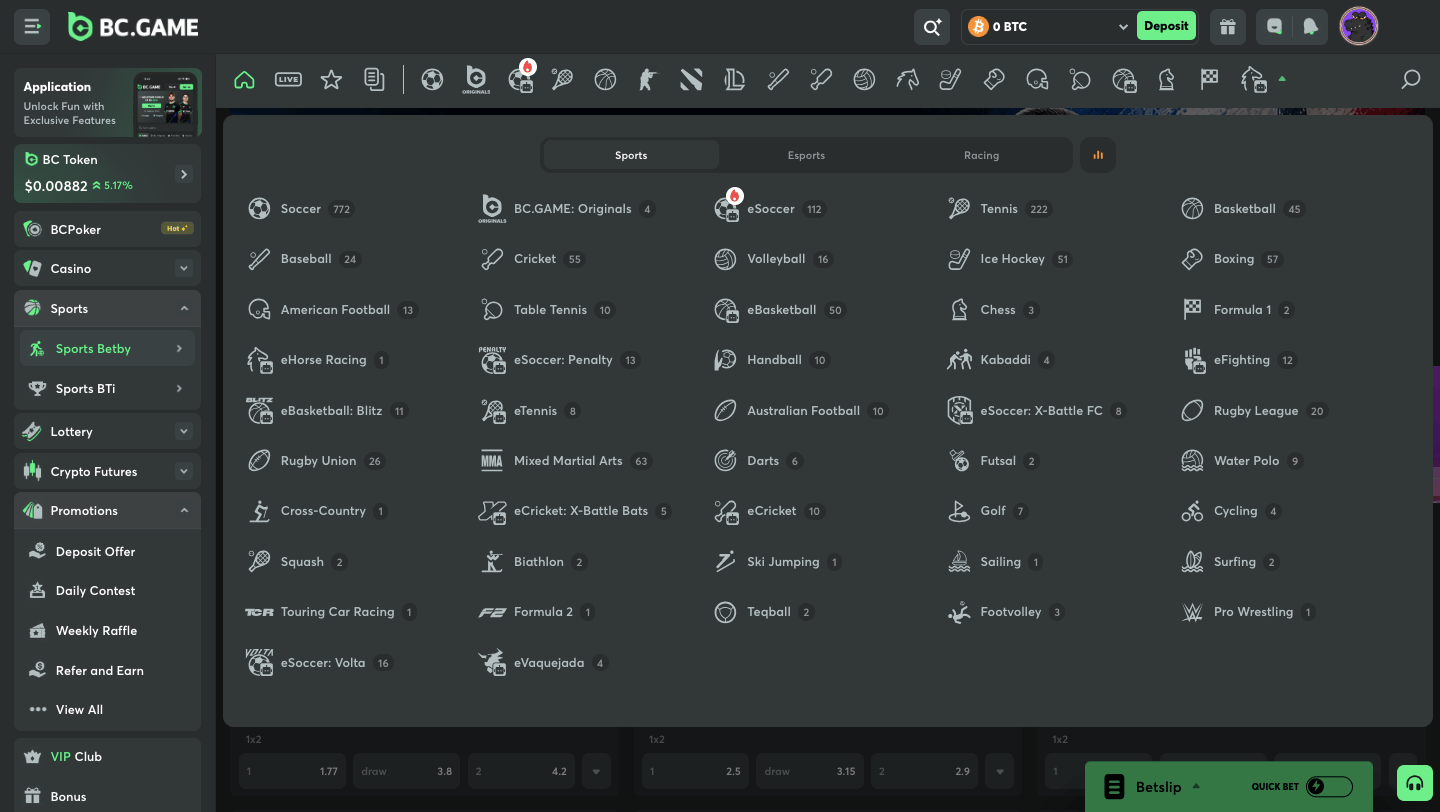
Task: Open live support with the green headset icon
Action: [x=1415, y=785]
